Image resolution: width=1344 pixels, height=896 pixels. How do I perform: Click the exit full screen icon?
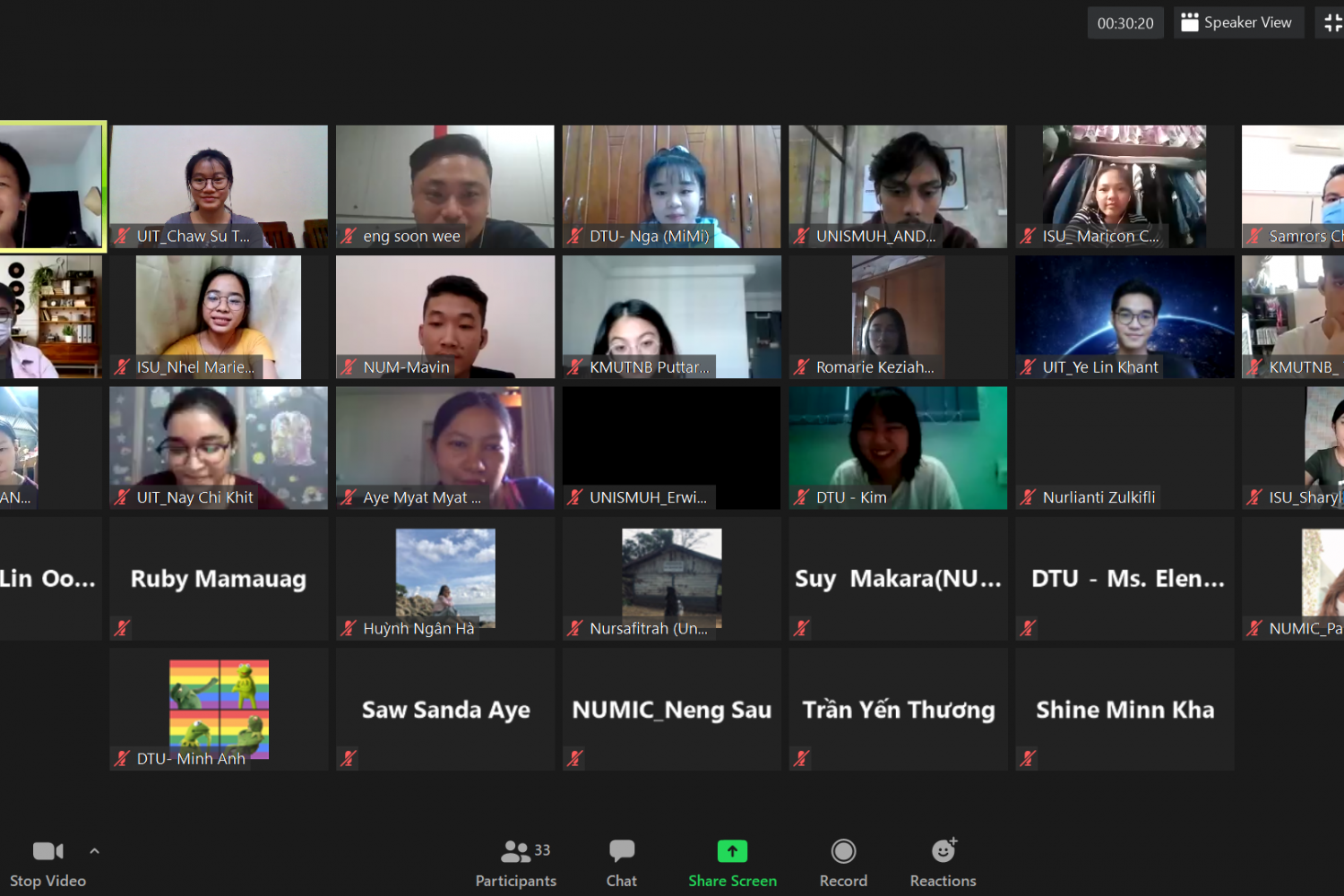tap(1332, 23)
